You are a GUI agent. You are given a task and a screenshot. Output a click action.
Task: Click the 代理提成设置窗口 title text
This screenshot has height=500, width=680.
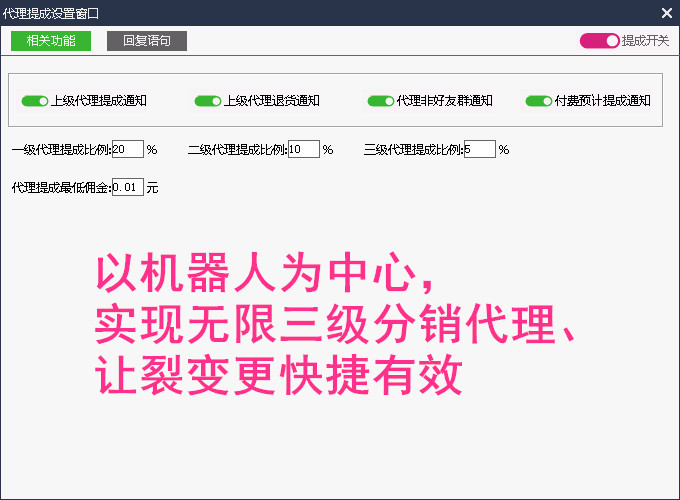point(51,13)
